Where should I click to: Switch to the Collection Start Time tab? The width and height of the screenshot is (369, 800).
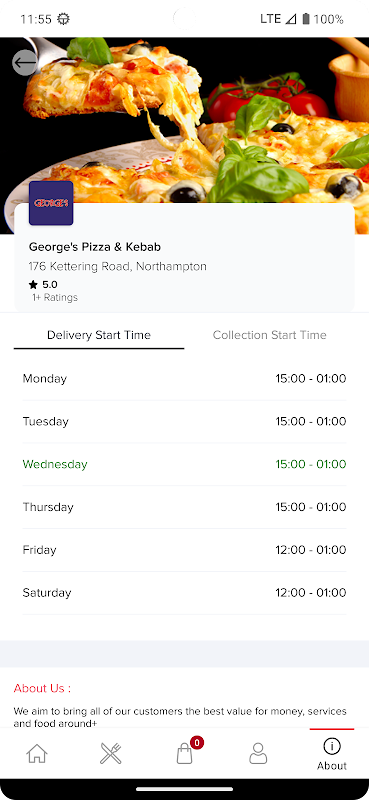click(x=269, y=335)
